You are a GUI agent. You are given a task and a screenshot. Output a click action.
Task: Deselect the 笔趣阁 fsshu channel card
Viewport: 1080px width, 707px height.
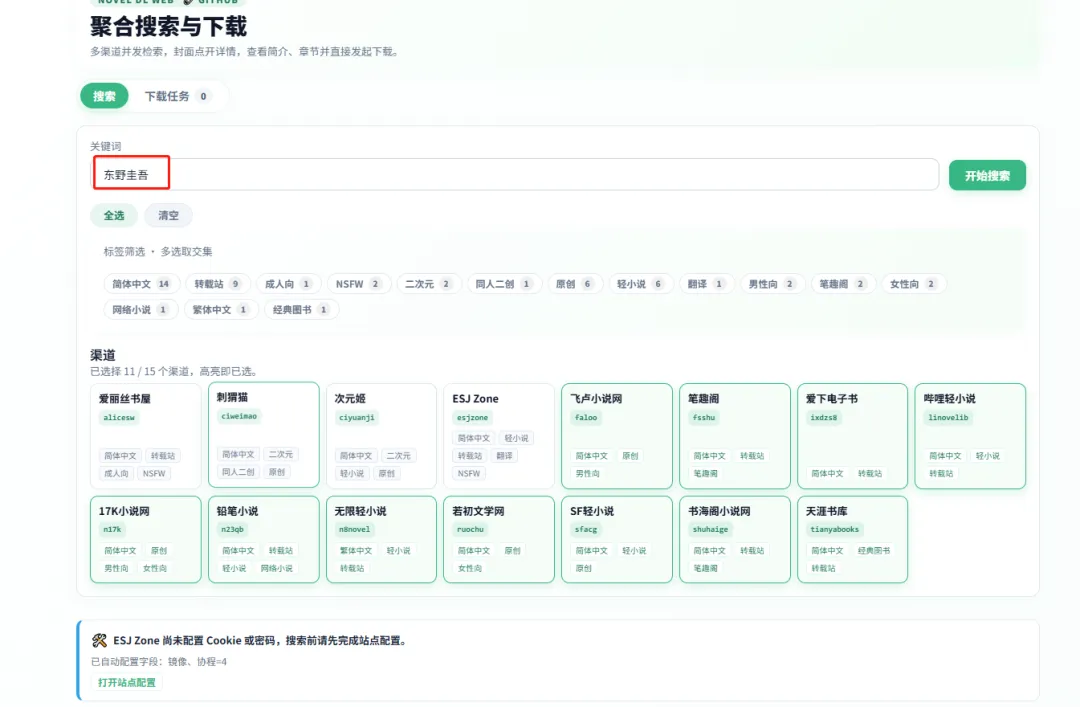click(x=734, y=436)
